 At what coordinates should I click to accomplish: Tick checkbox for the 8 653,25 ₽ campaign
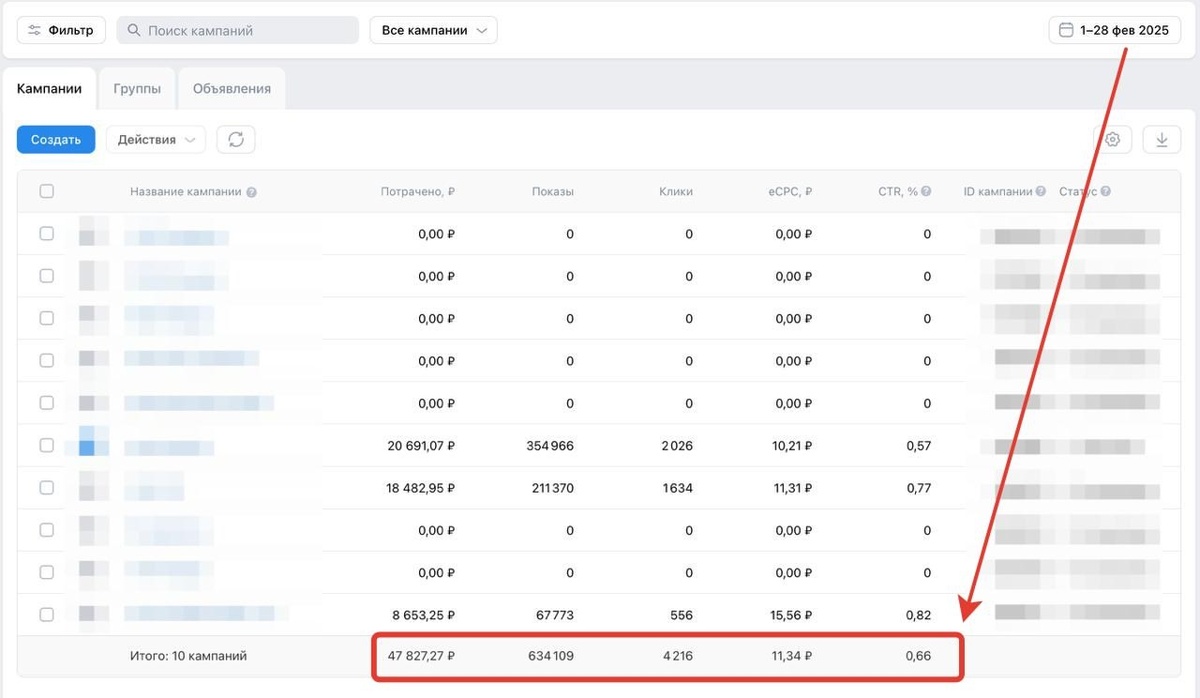click(x=47, y=614)
